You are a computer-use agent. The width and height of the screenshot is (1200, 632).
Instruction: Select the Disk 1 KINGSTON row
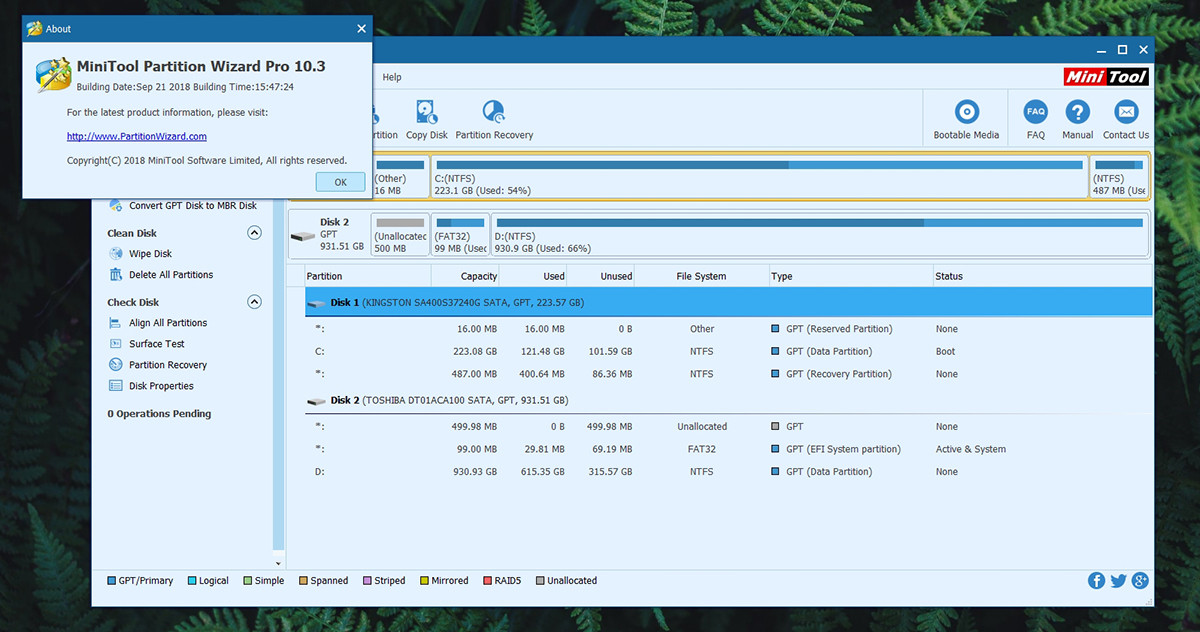coord(729,302)
